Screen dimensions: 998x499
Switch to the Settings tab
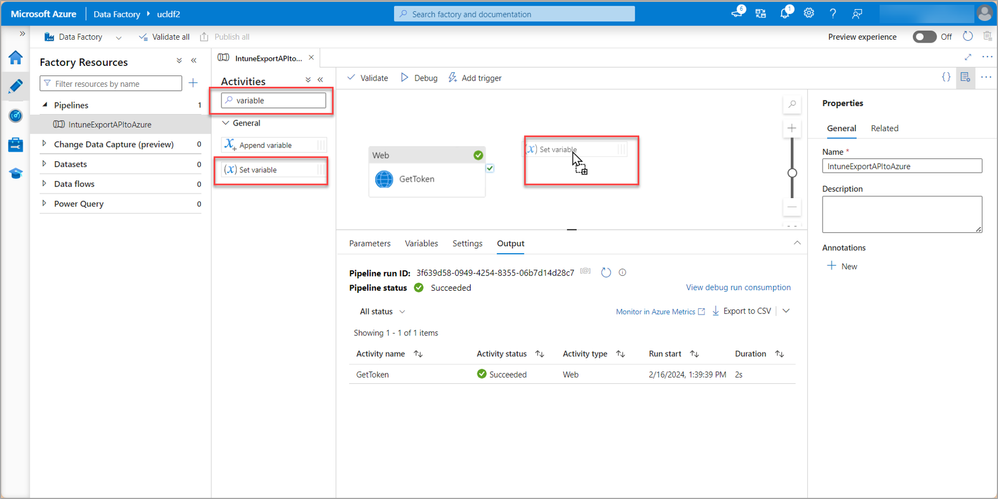(467, 243)
